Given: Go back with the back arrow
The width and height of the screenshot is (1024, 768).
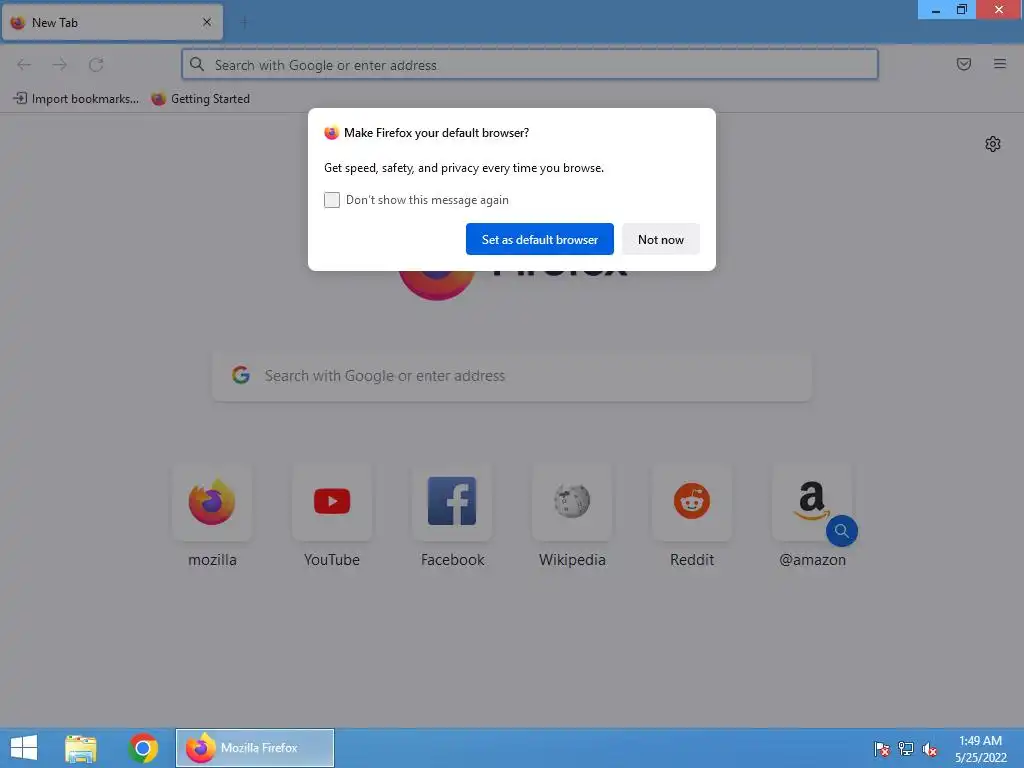Looking at the screenshot, I should [x=24, y=64].
